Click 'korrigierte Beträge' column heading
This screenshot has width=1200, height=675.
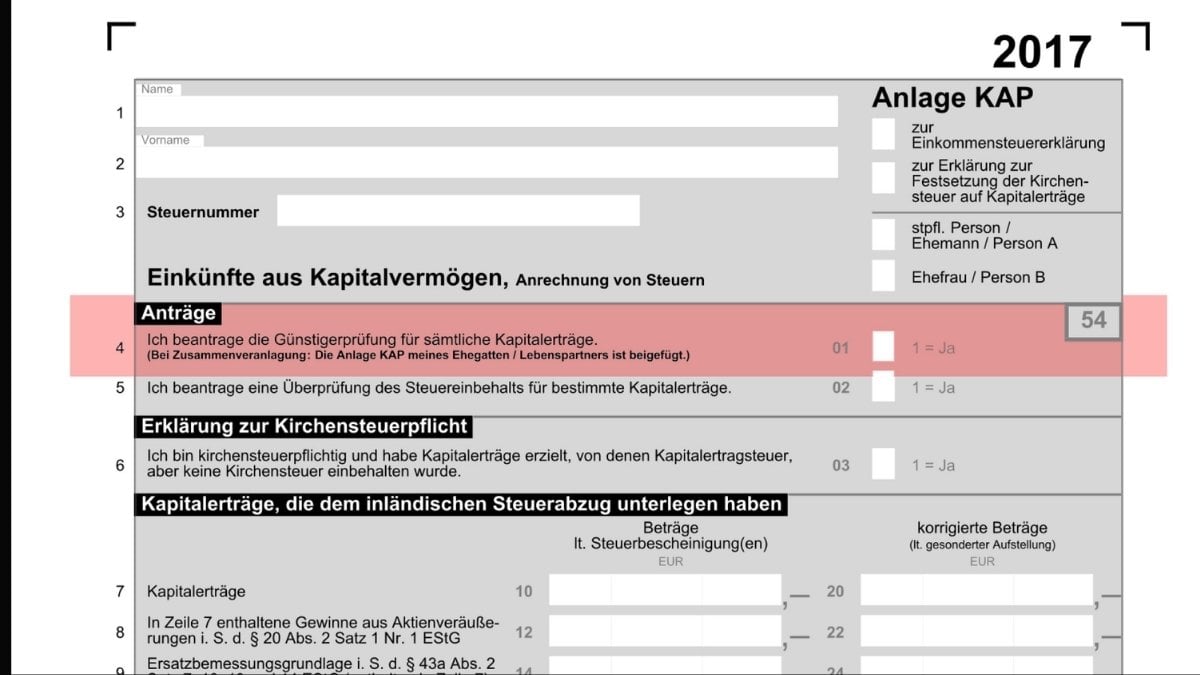pyautogui.click(x=982, y=527)
